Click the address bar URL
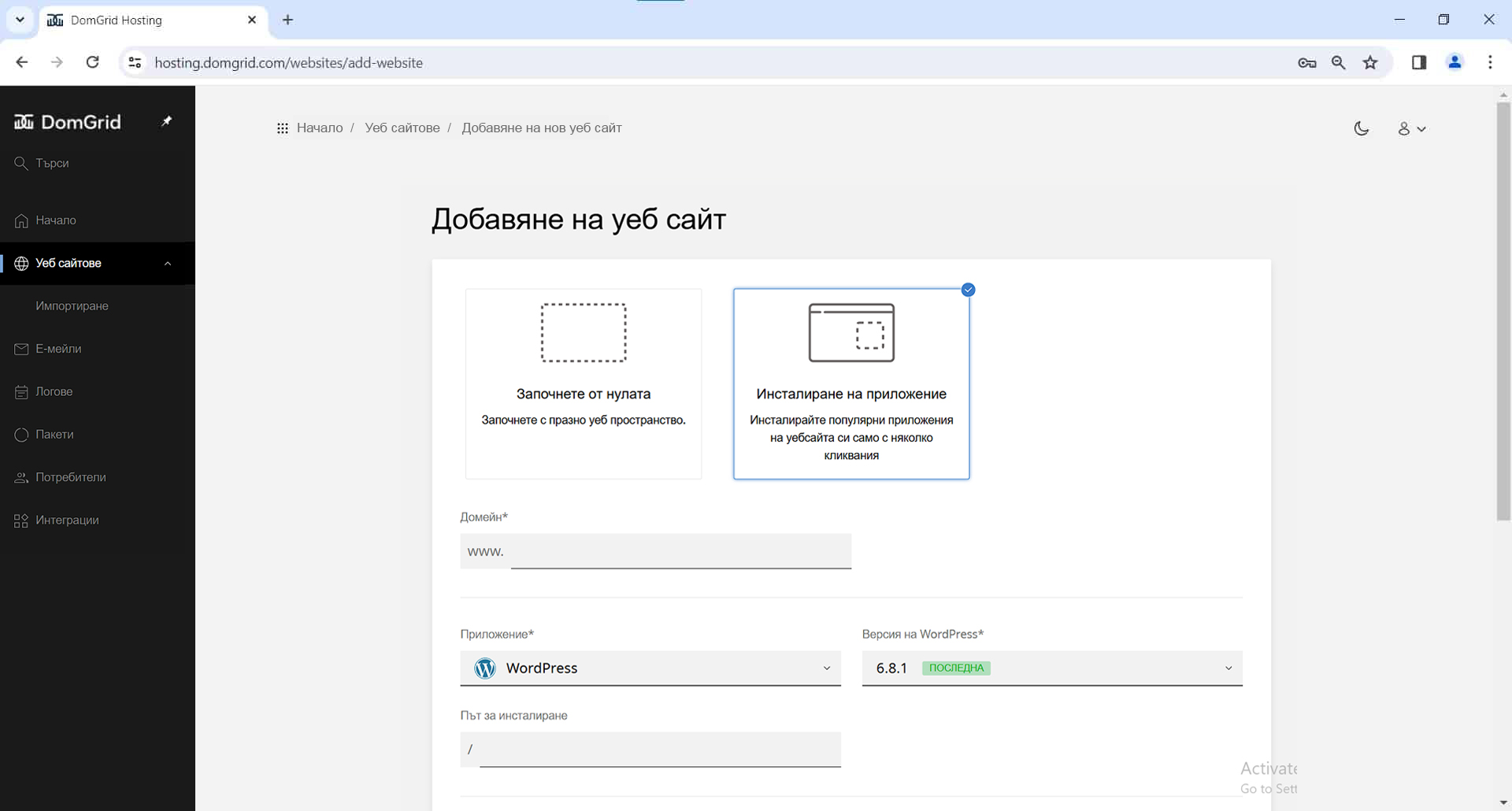The image size is (1512, 811). coord(288,63)
